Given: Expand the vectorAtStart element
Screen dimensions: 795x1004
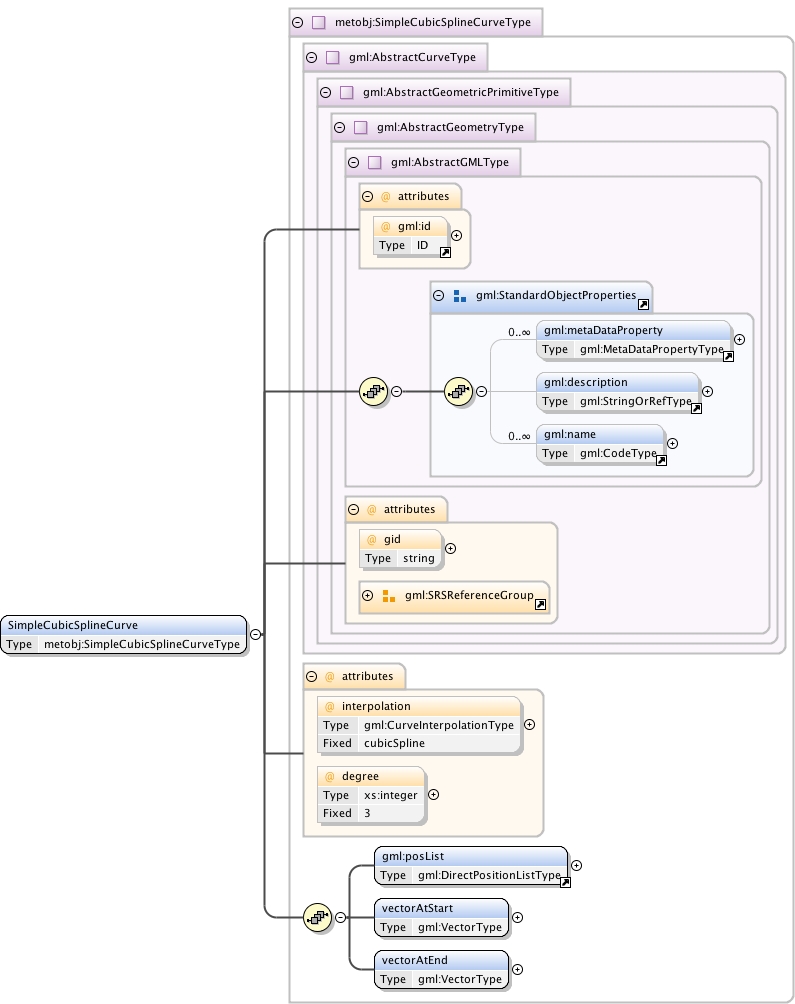Looking at the screenshot, I should click(x=517, y=918).
